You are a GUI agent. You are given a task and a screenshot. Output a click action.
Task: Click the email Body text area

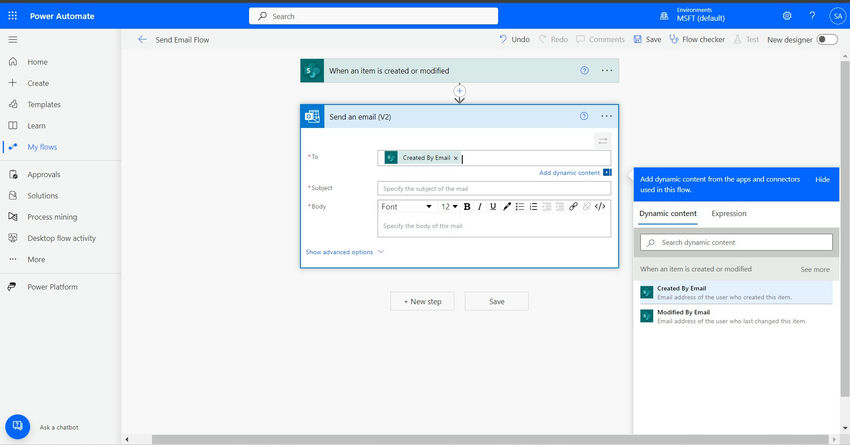coord(494,226)
